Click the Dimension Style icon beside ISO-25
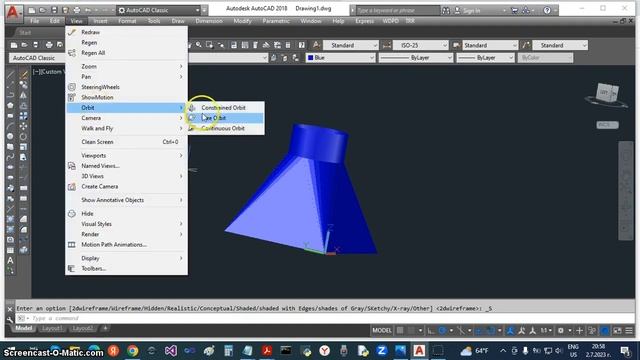 (x=387, y=45)
